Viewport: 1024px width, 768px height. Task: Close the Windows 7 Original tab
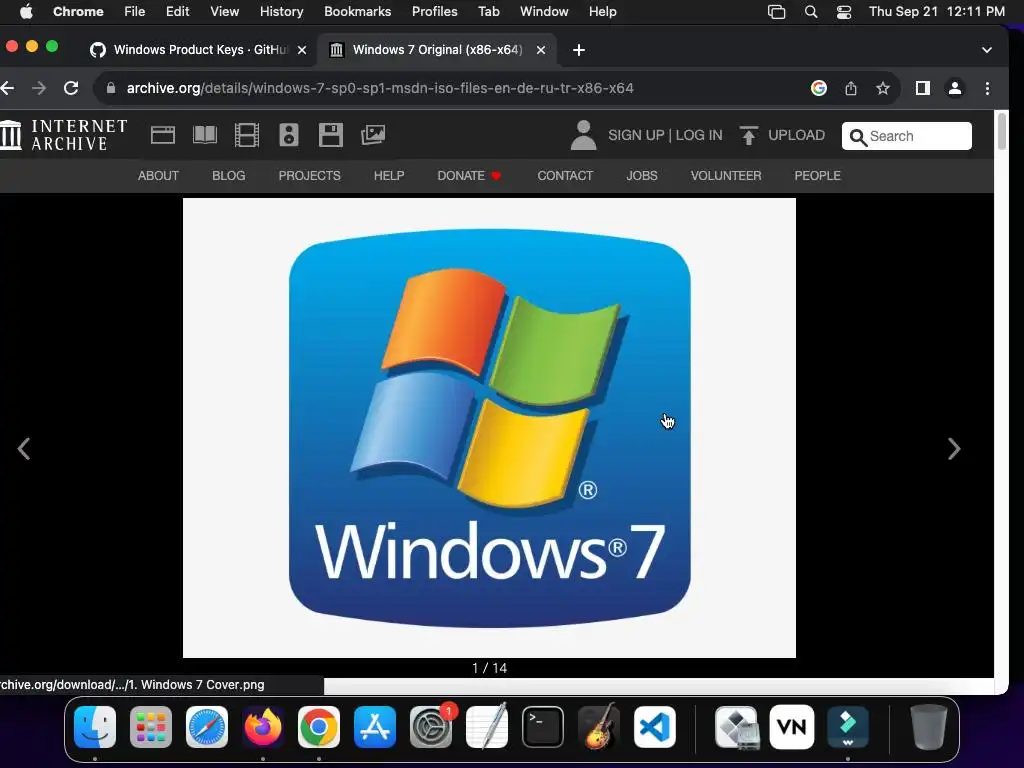[x=541, y=50]
